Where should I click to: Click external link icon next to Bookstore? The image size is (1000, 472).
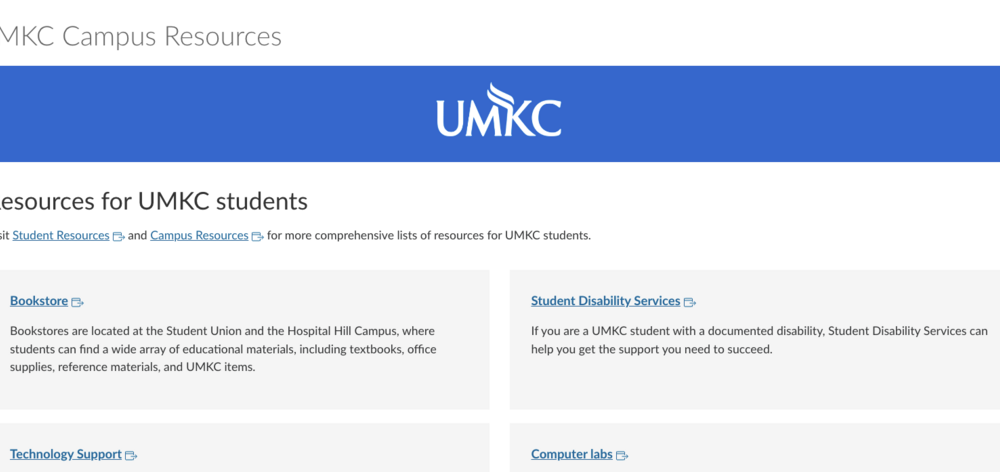click(x=77, y=302)
